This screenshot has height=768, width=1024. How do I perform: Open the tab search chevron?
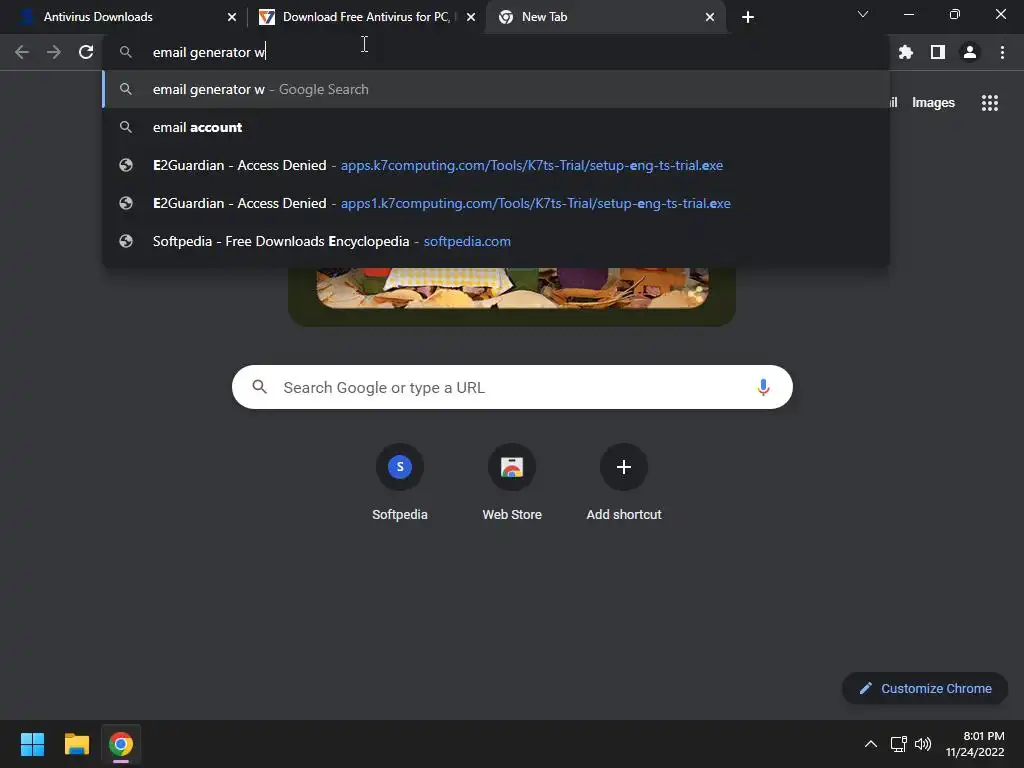tap(863, 14)
